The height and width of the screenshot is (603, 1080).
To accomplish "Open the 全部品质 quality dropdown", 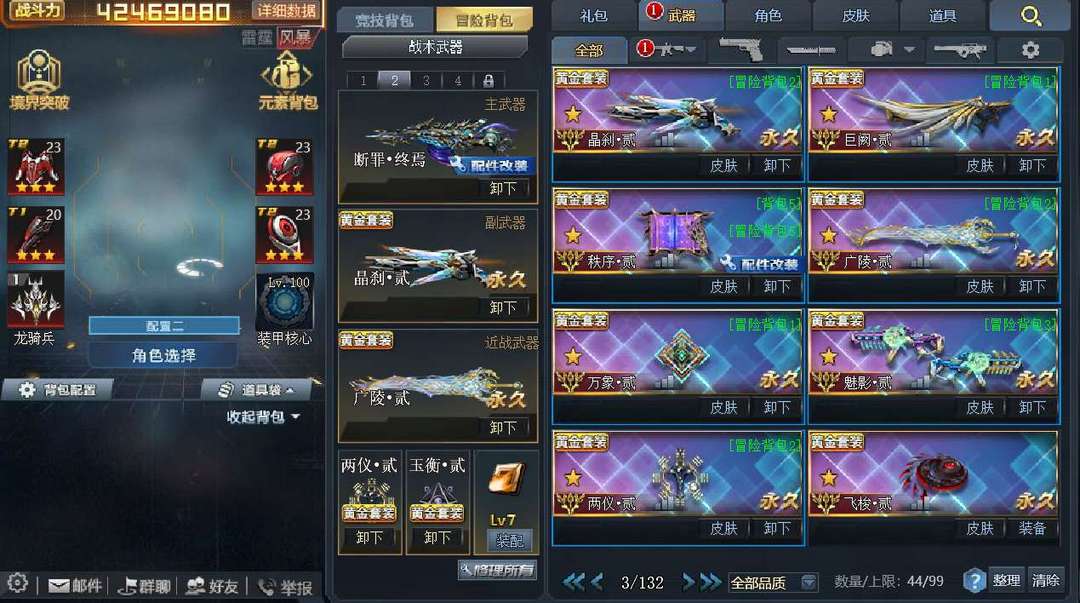I will [x=773, y=582].
